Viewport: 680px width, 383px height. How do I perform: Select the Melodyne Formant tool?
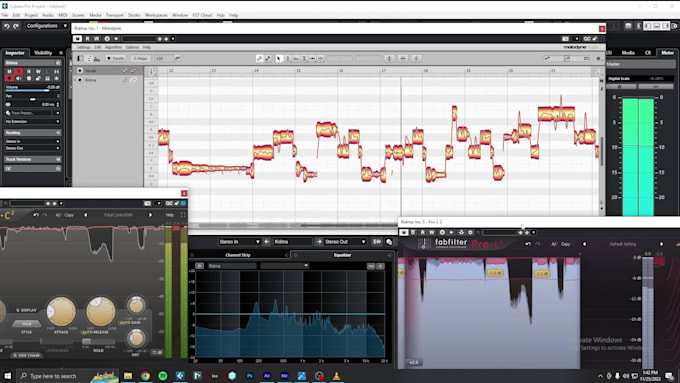click(296, 58)
